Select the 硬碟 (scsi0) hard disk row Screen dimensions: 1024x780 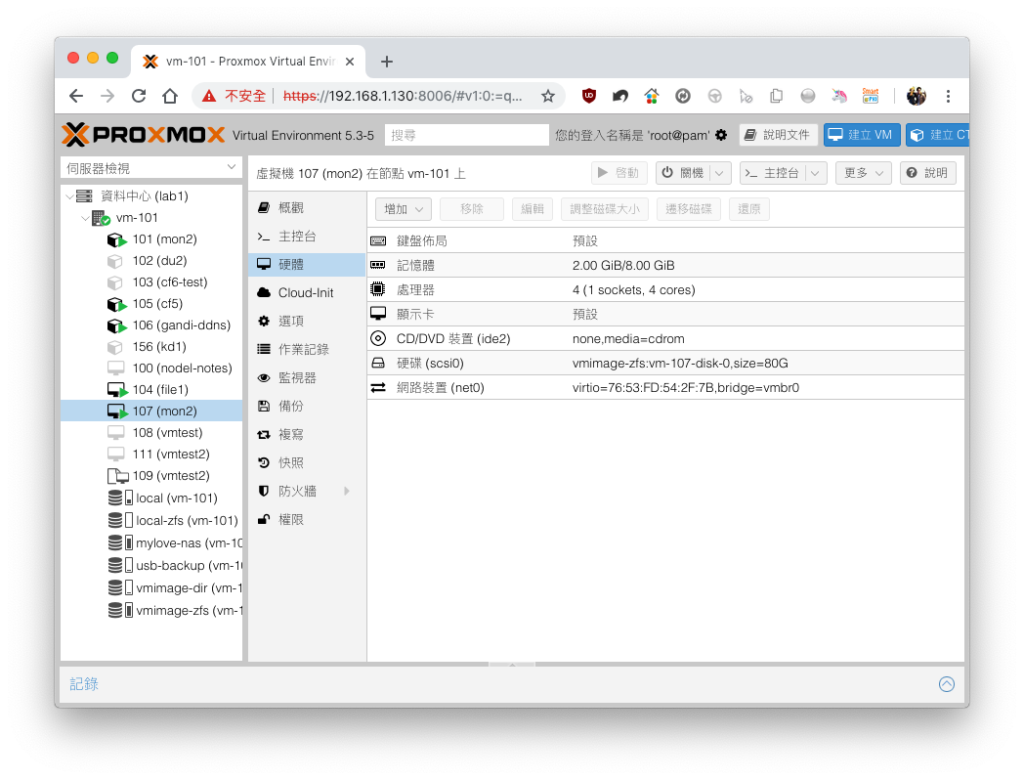coord(665,363)
